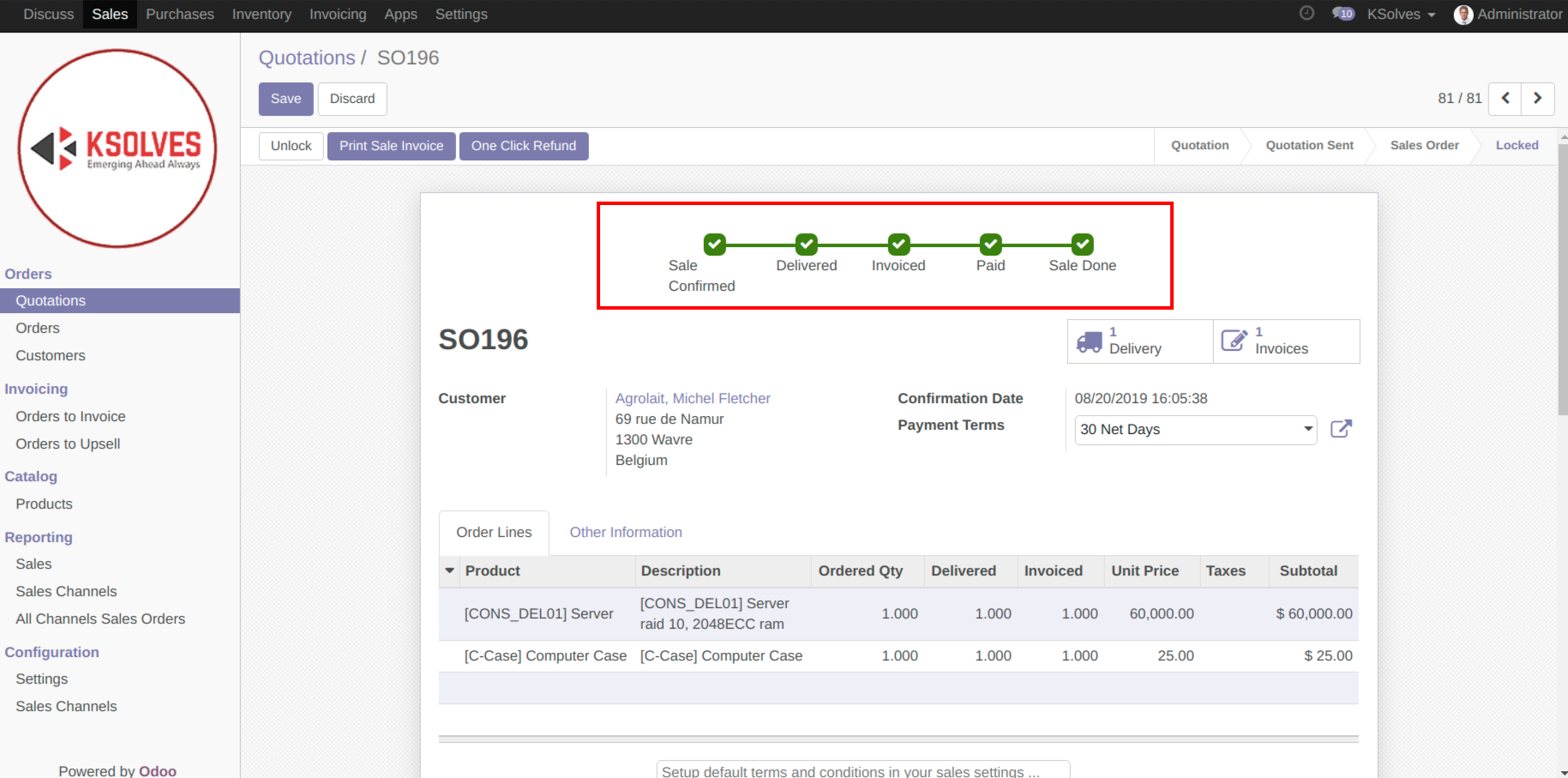The width and height of the screenshot is (1568, 778).
Task: Open the 30 Net Days dropdown
Action: [x=1195, y=430]
